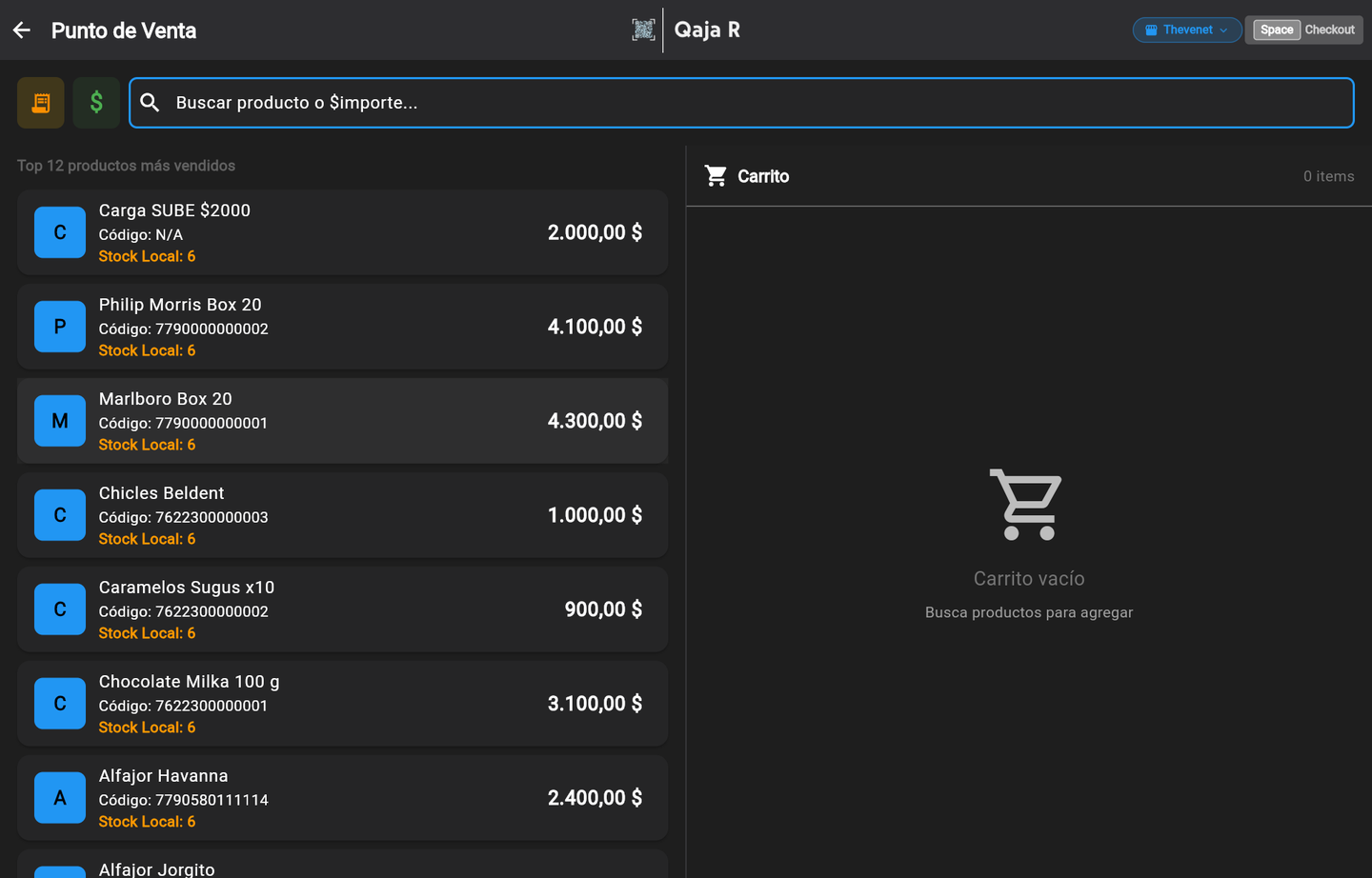Click the Marlboro M avatar
Image resolution: width=1372 pixels, height=878 pixels.
click(60, 421)
